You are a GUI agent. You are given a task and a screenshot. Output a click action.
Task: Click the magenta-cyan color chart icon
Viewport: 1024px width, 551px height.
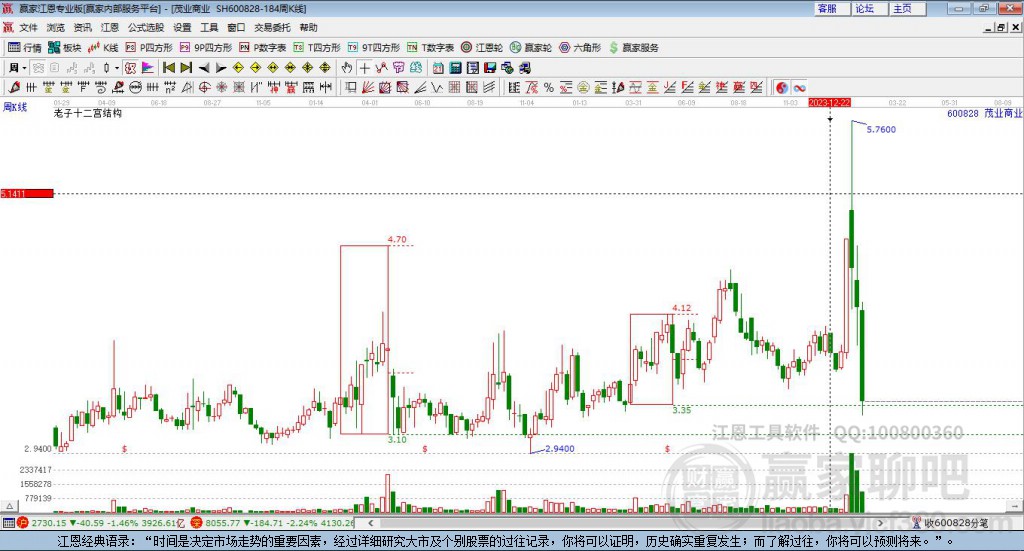(148, 68)
